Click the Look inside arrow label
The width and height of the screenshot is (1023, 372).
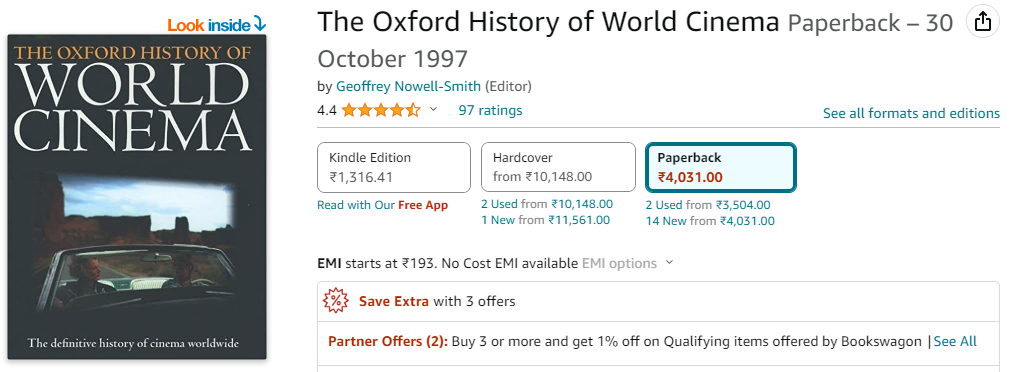click(217, 25)
